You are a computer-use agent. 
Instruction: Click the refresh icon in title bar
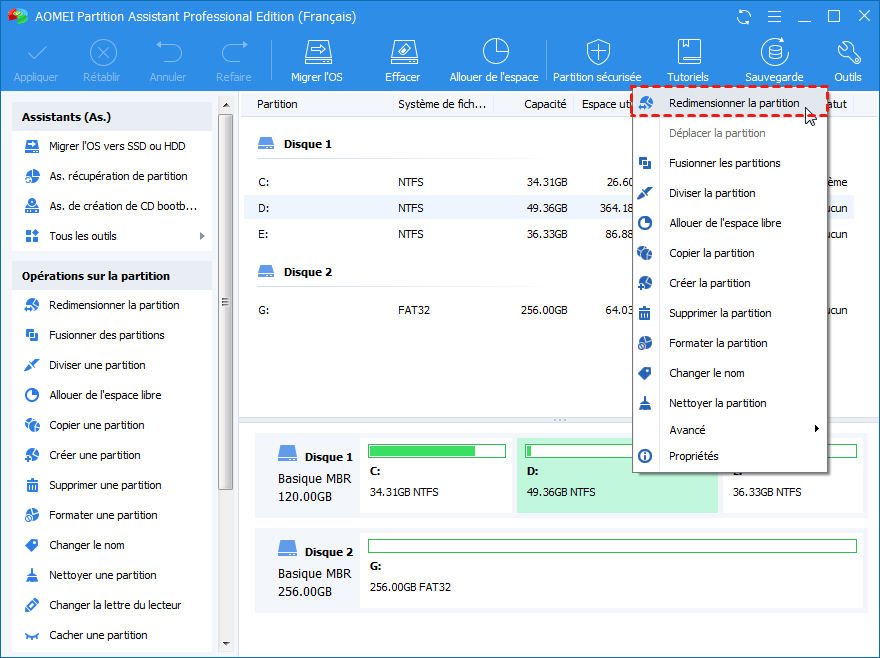[743, 17]
